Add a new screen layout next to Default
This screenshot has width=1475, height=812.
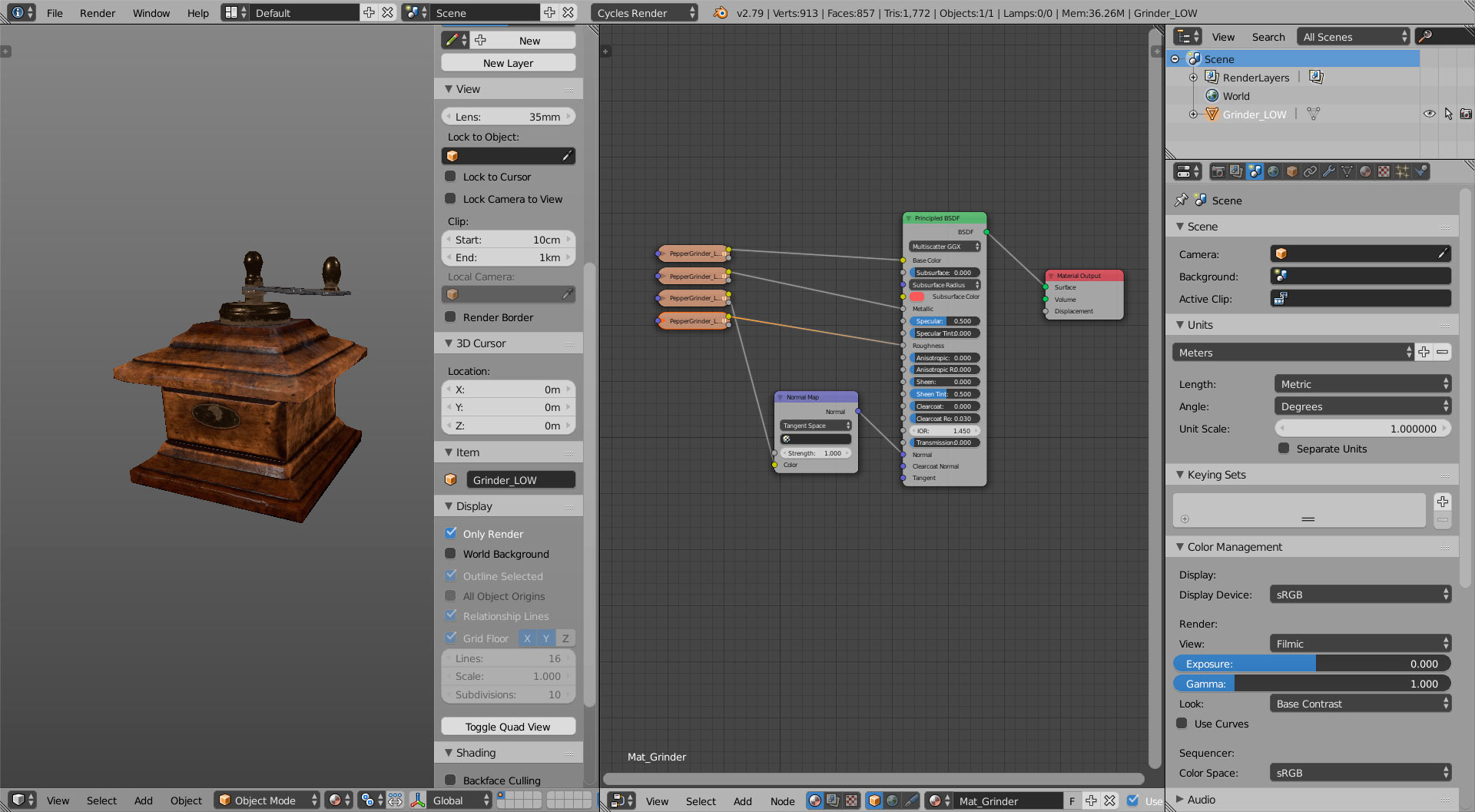tap(369, 12)
